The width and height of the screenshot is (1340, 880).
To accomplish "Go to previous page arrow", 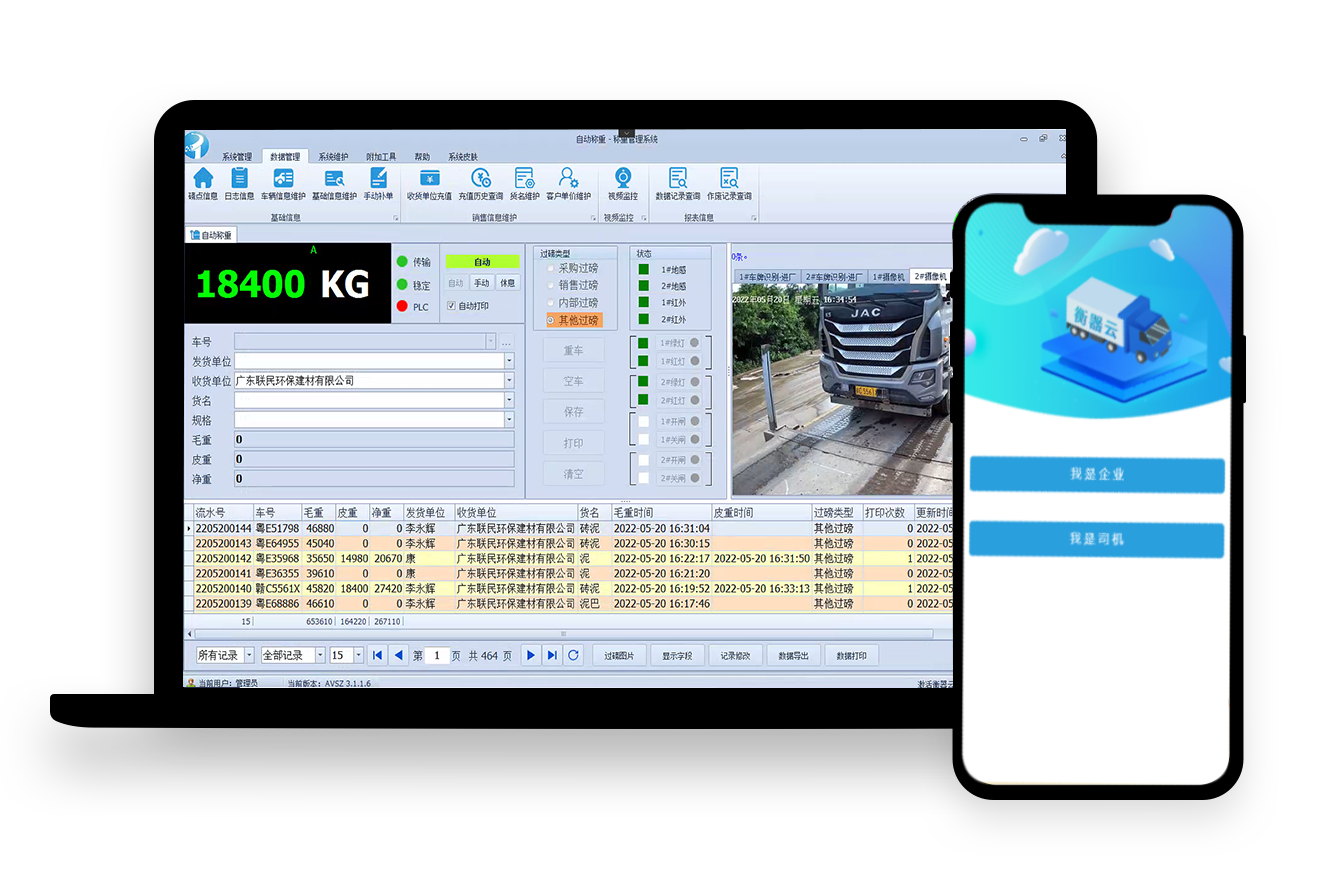I will [399, 655].
